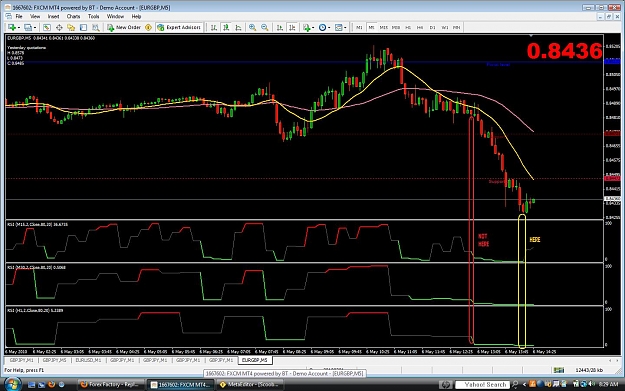This screenshot has height=391, width=625.
Task: Open the Strategy Tester icon
Action: click(96, 28)
